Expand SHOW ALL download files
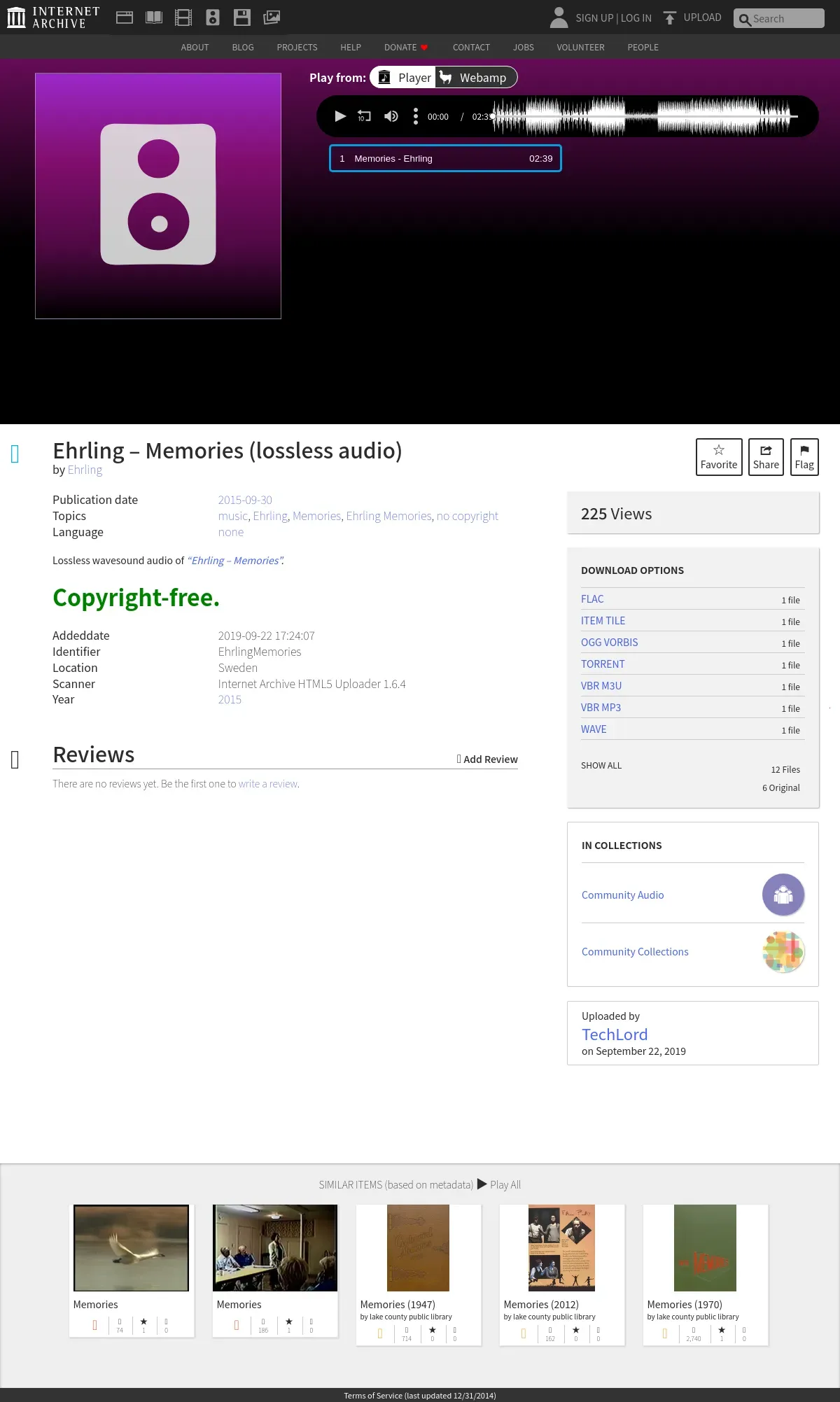This screenshot has height=1402, width=840. coord(601,766)
